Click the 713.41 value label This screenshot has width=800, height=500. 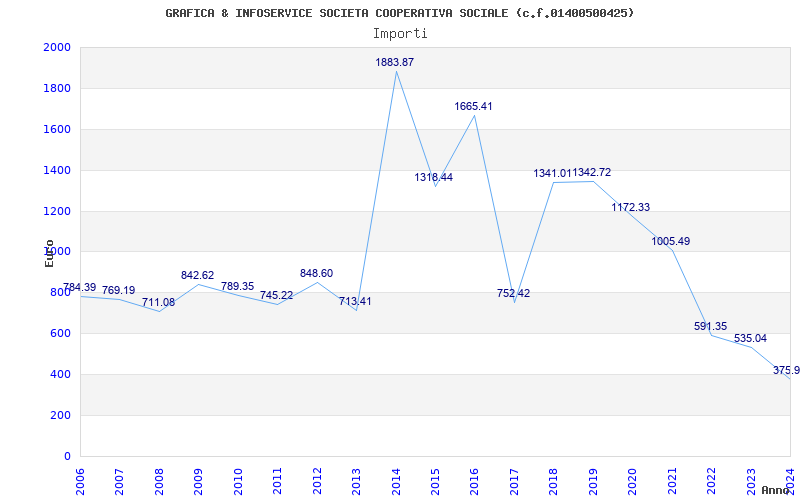pyautogui.click(x=356, y=301)
